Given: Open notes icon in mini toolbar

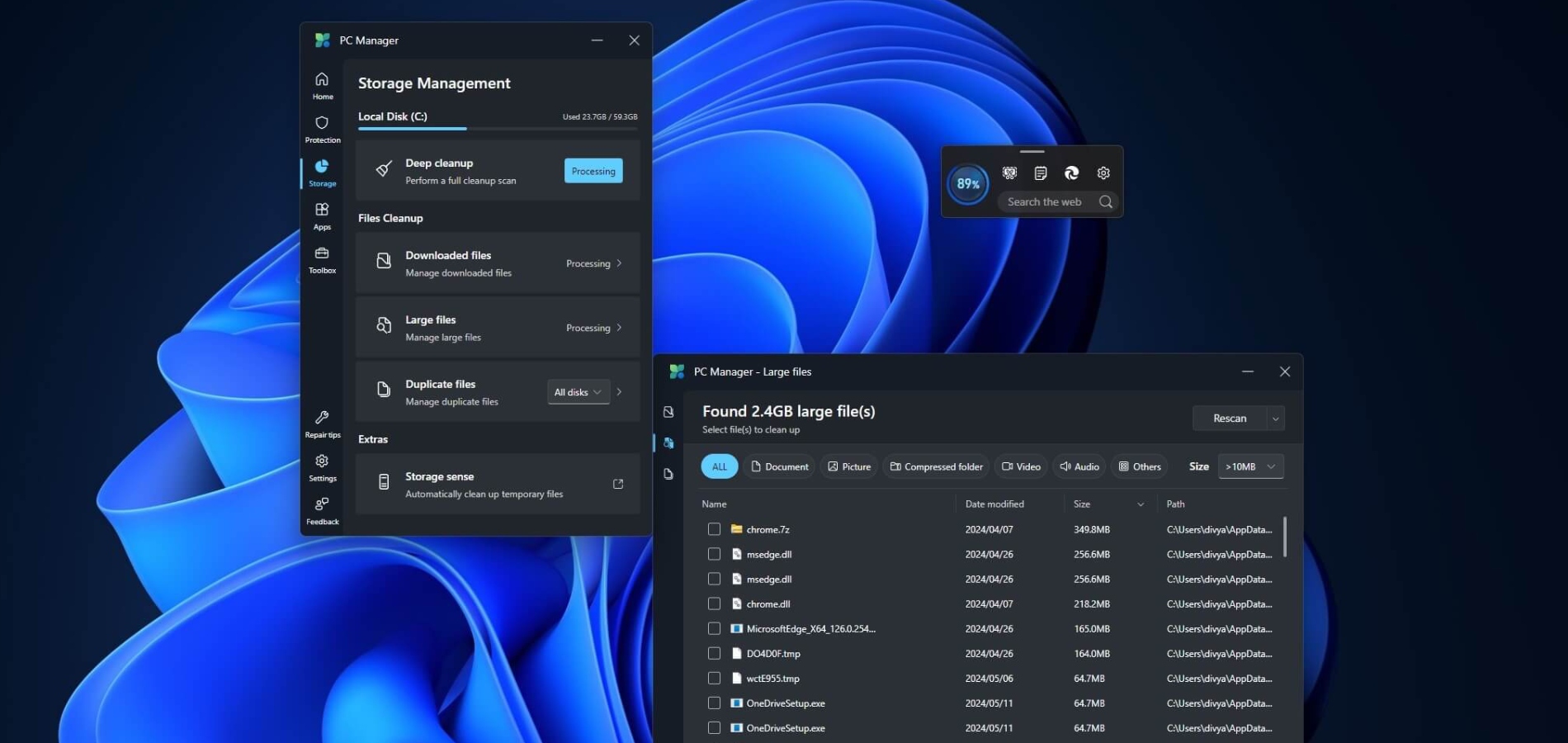Looking at the screenshot, I should point(1041,173).
